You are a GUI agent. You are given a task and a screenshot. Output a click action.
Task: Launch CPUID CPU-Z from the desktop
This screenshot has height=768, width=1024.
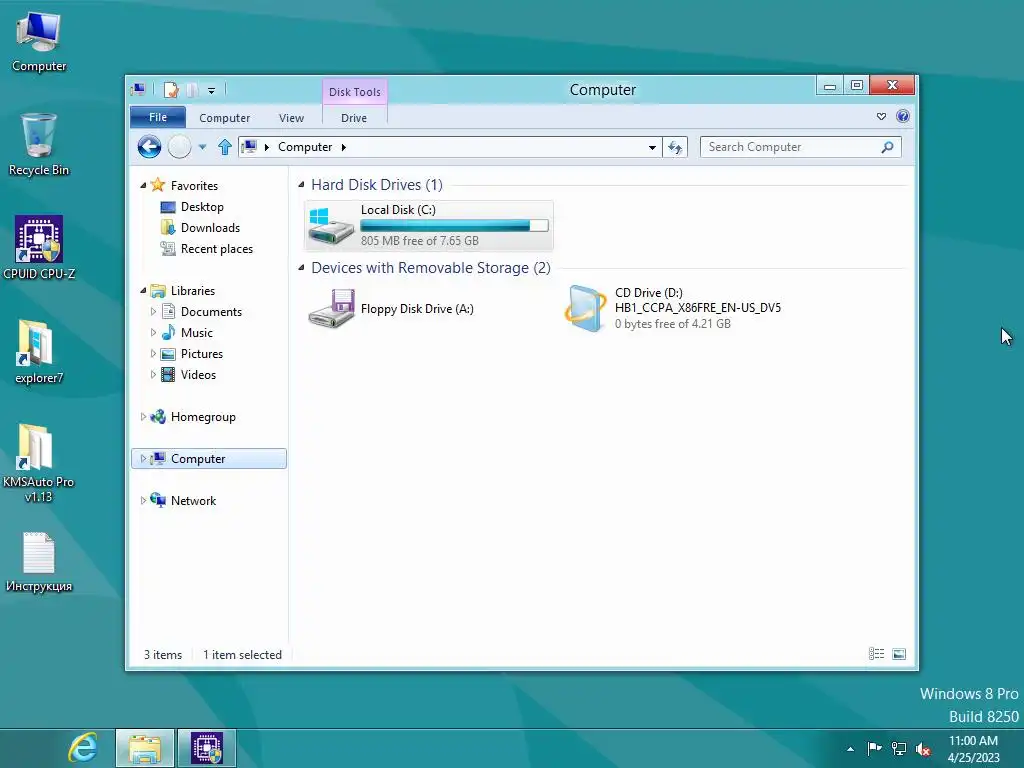pos(39,248)
